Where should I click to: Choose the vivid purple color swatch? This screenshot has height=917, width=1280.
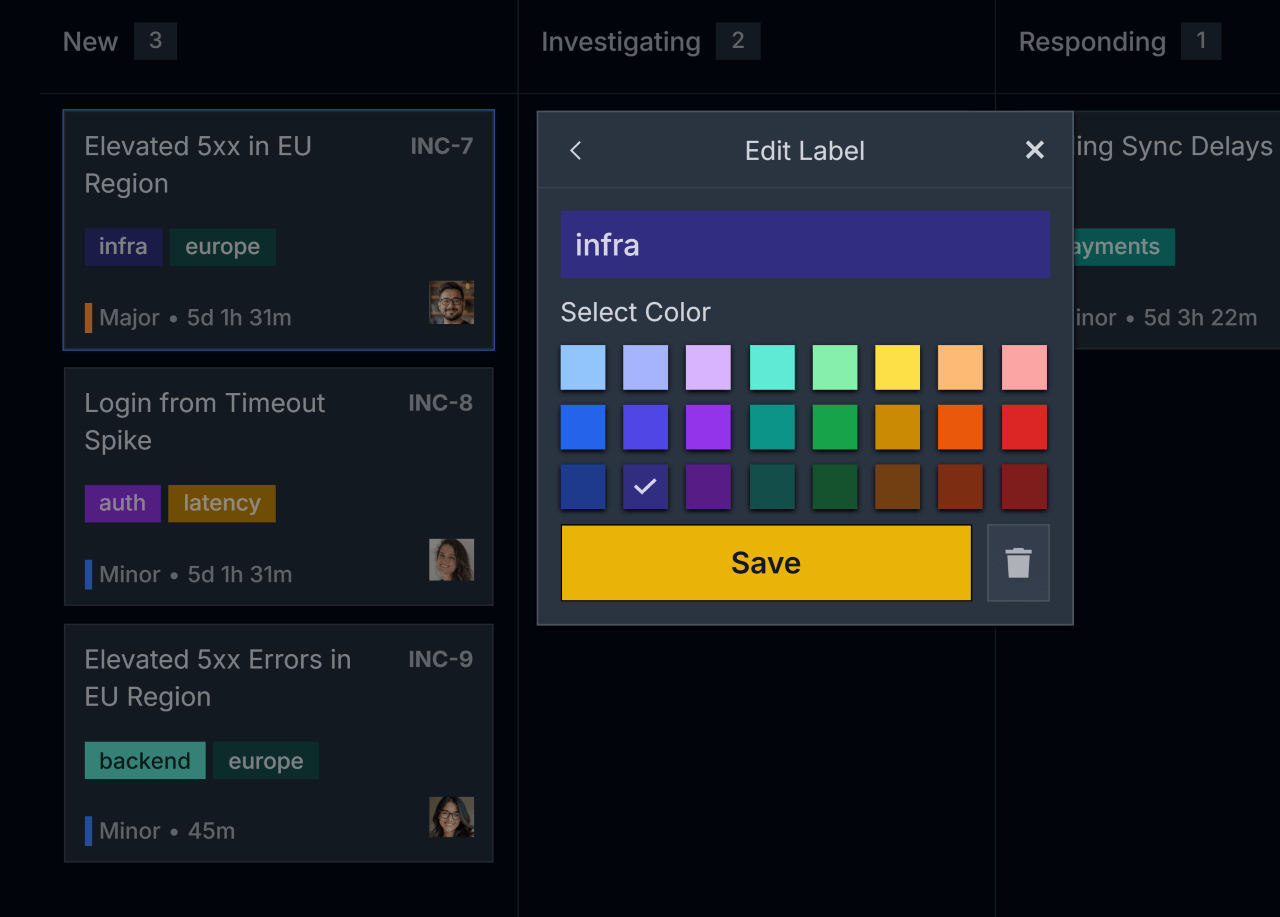(708, 427)
